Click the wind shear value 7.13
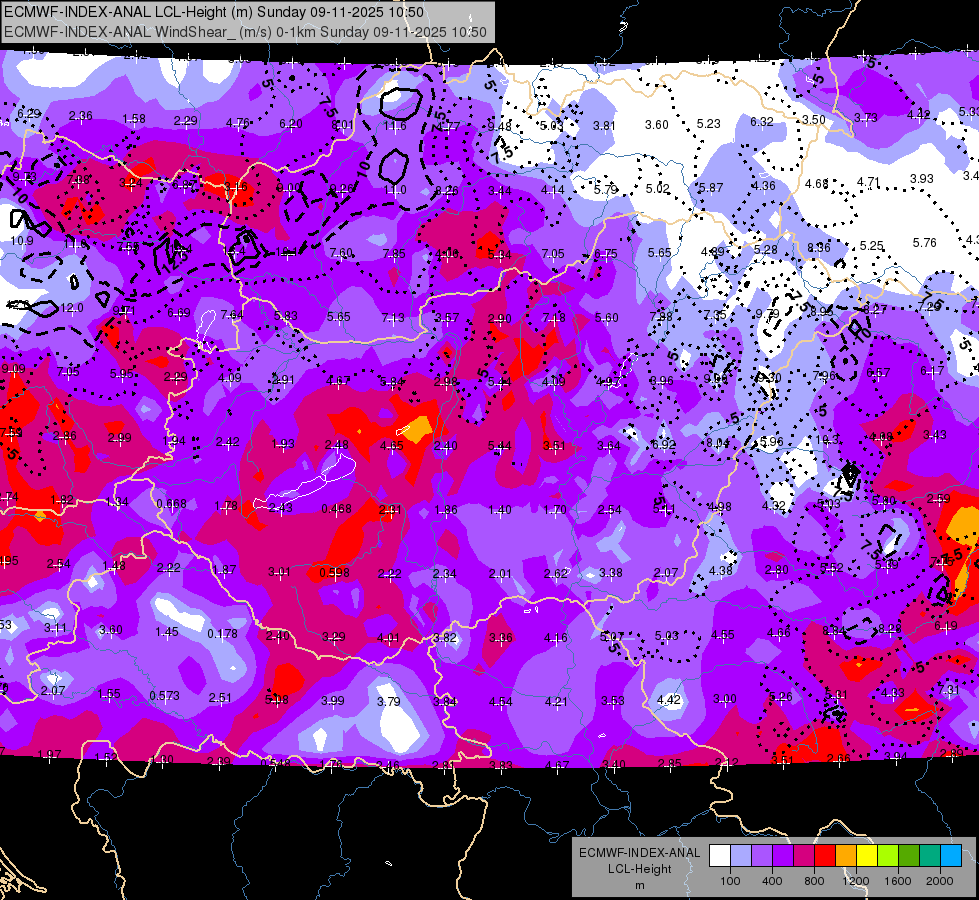 (393, 317)
